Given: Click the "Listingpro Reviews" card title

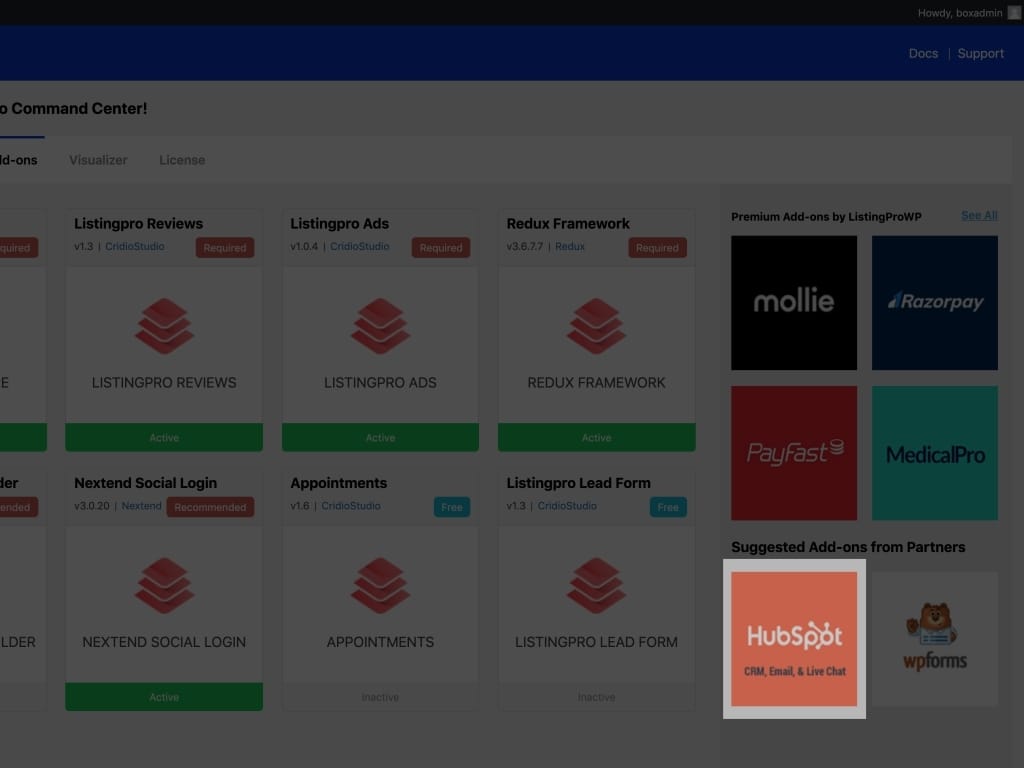Looking at the screenshot, I should pyautogui.click(x=138, y=223).
